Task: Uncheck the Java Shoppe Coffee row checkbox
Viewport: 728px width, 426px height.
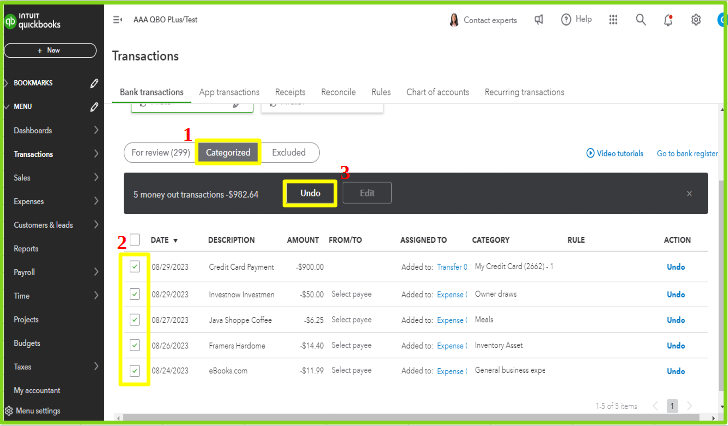Action: 135,320
